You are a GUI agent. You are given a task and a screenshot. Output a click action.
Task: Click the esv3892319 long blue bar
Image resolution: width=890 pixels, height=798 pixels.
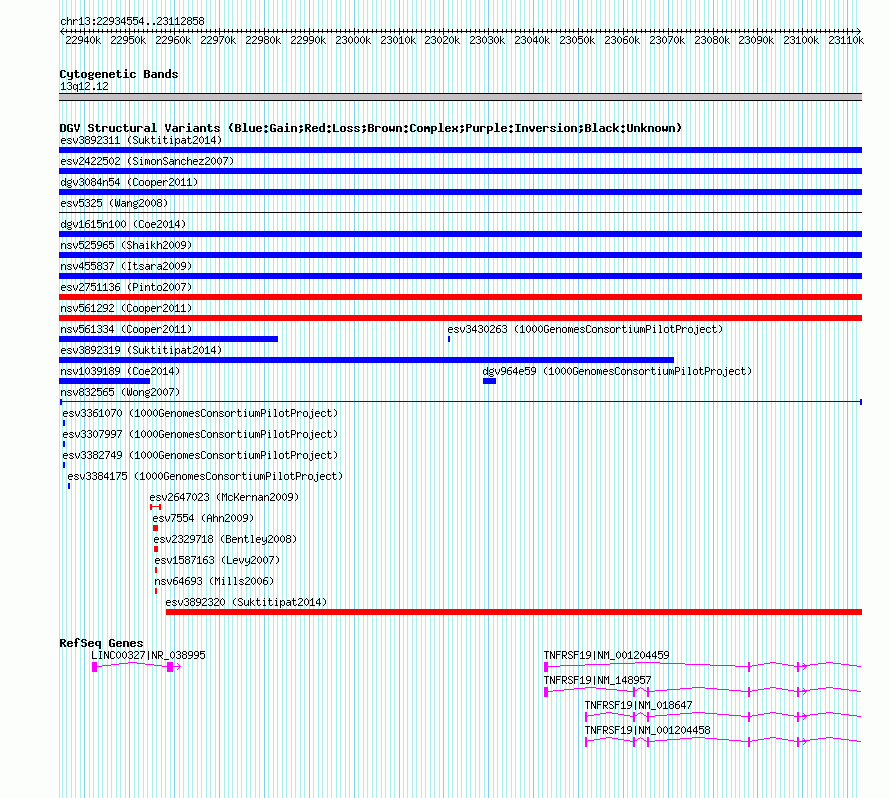point(367,360)
